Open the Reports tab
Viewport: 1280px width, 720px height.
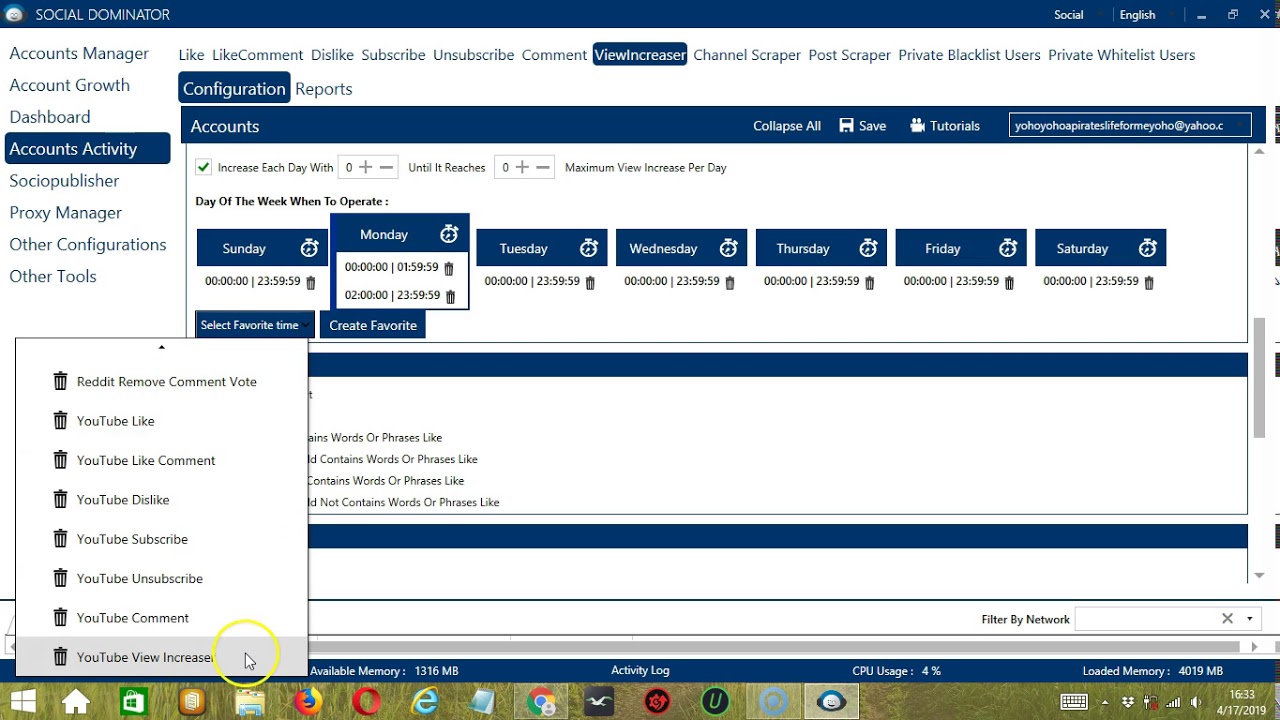[x=323, y=89]
